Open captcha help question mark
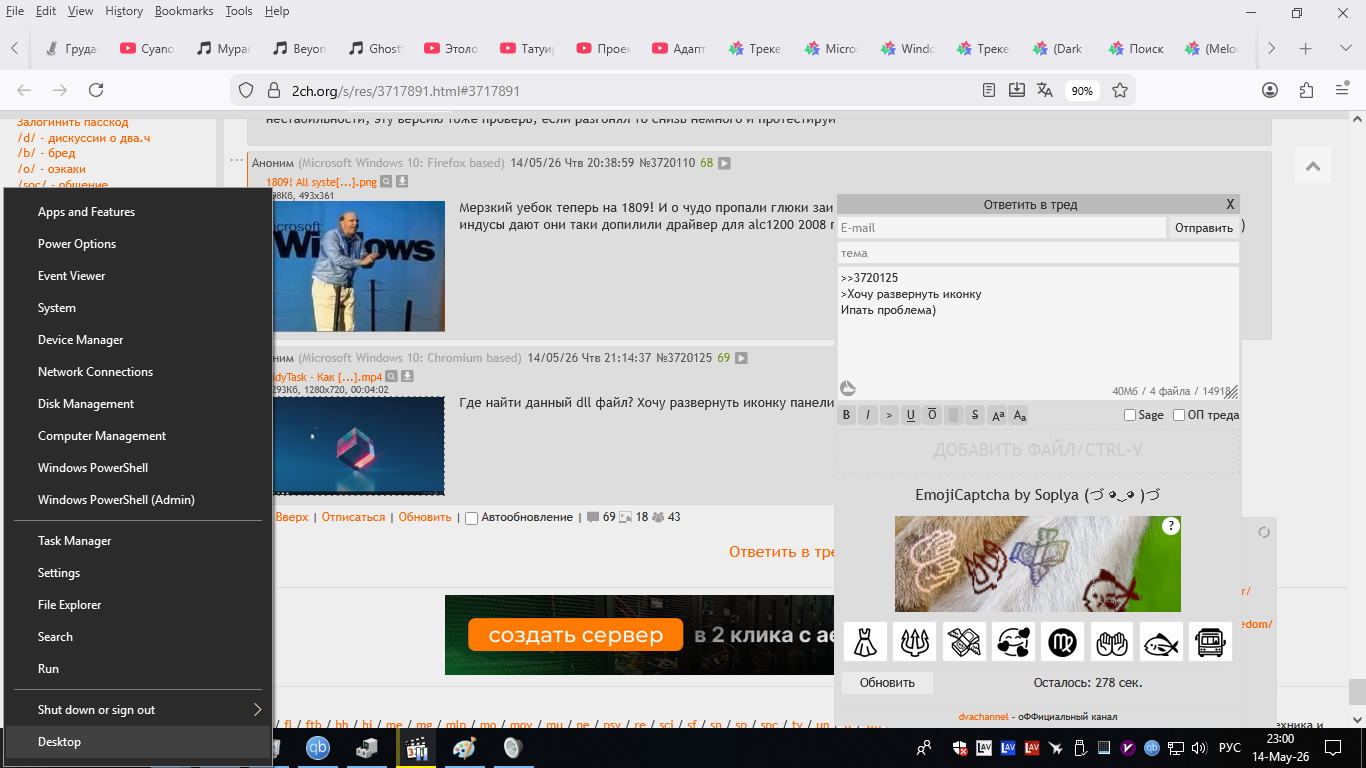Screen dimensions: 1366x768 (x=1171, y=526)
